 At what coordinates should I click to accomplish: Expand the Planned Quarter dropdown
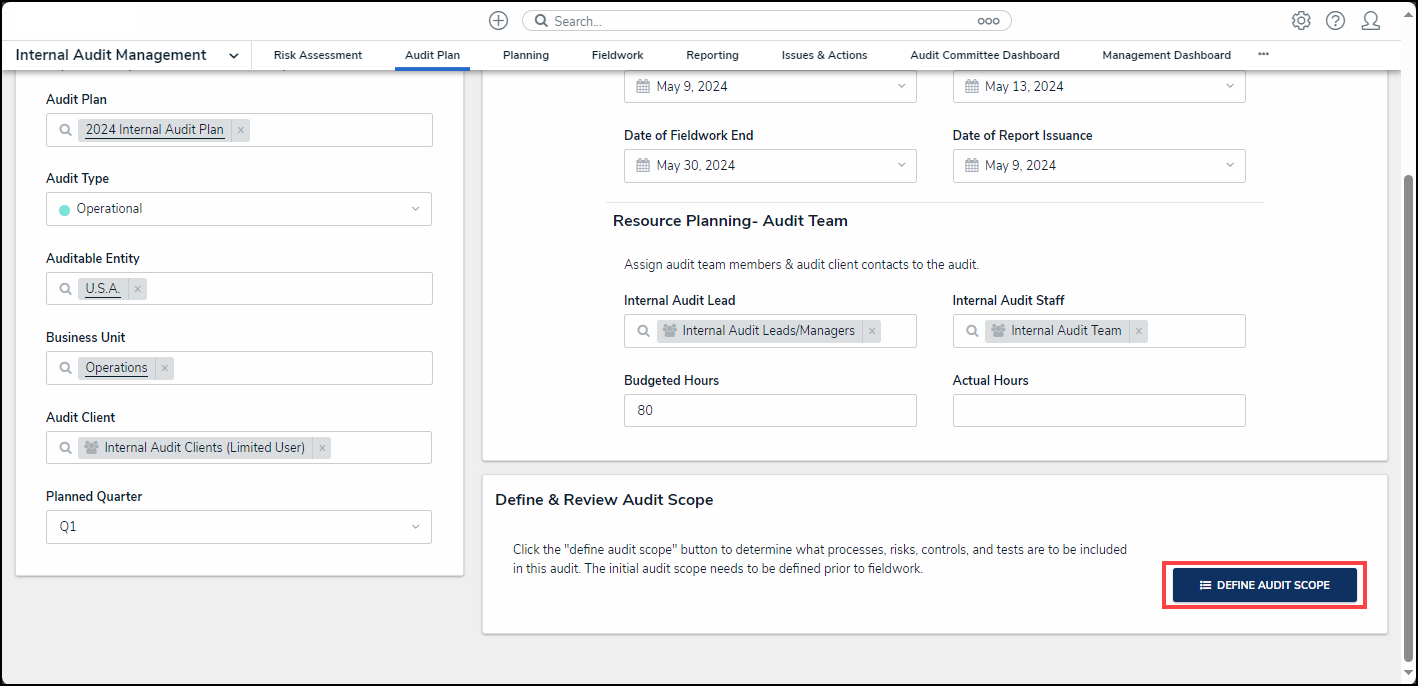point(415,527)
